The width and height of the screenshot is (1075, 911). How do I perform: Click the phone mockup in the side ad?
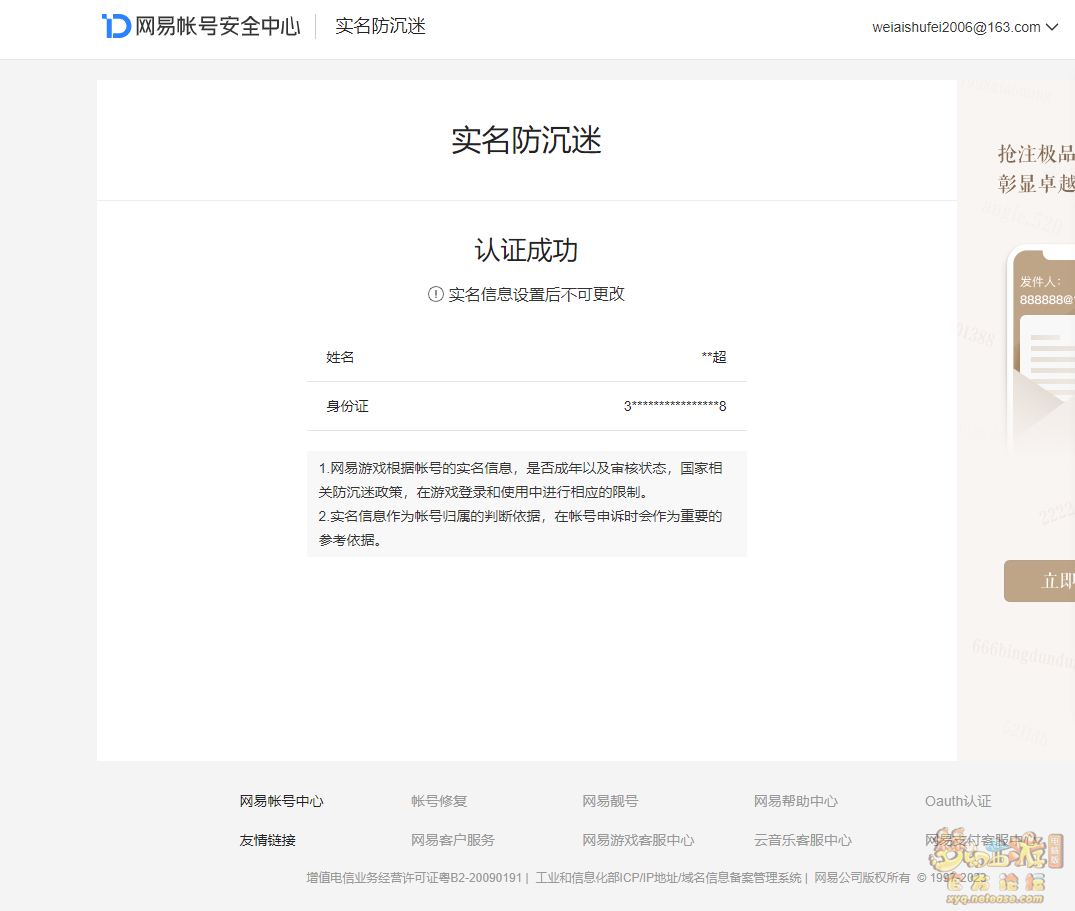point(1041,350)
